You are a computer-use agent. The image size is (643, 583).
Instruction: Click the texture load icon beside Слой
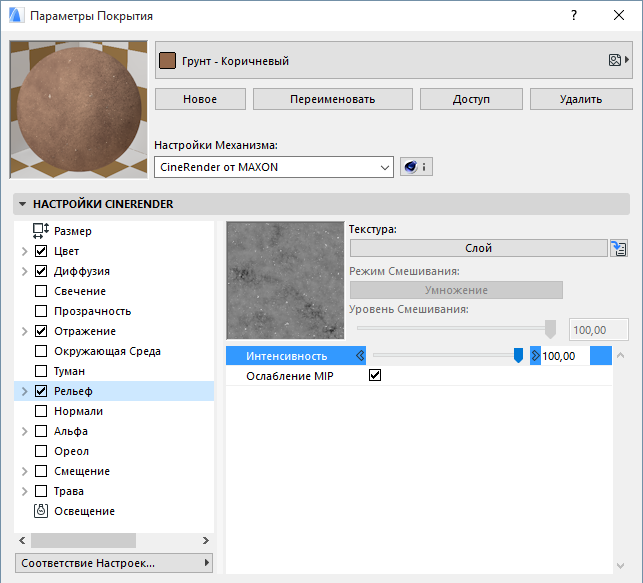[619, 249]
